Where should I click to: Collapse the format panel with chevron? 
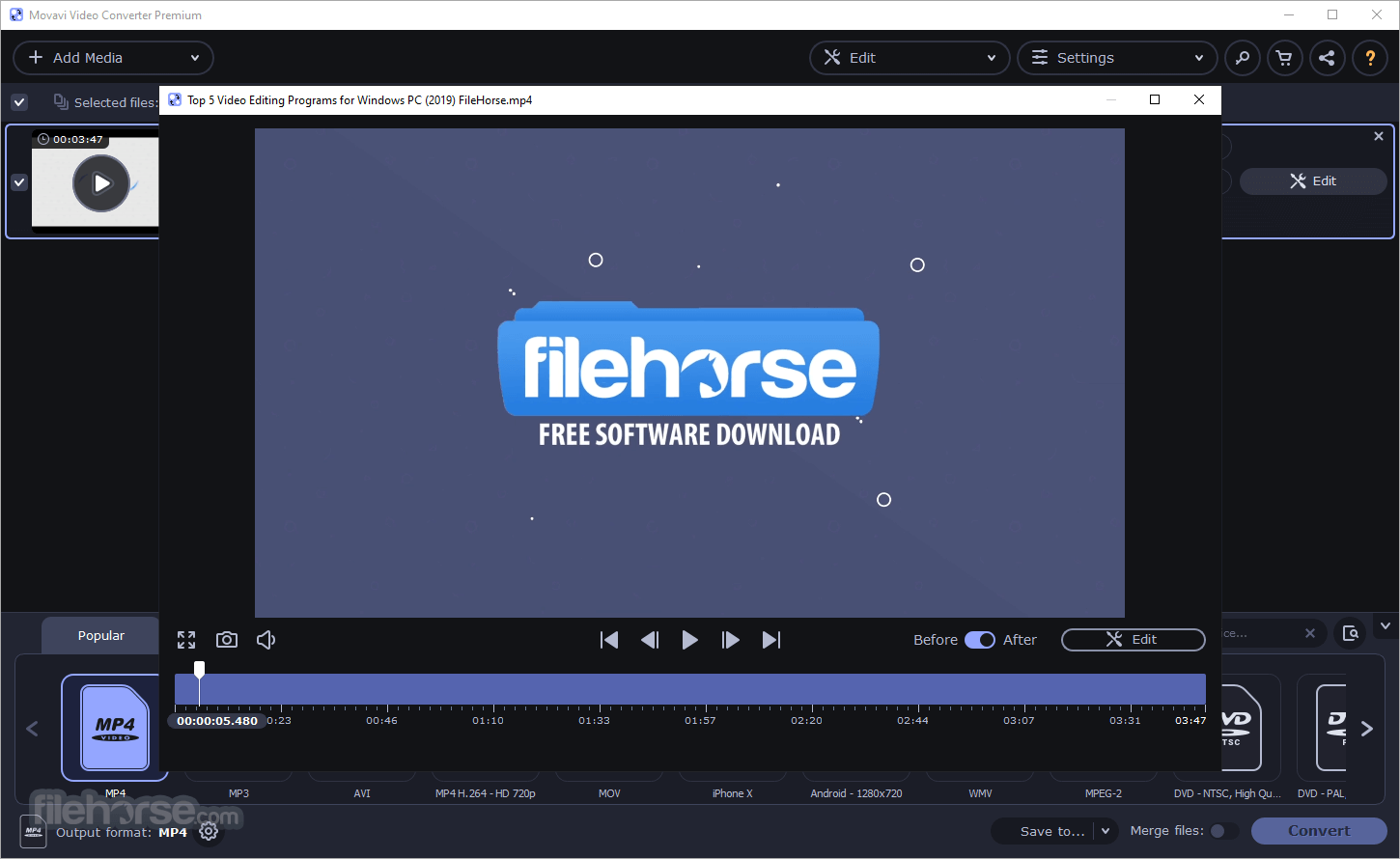(x=1386, y=625)
